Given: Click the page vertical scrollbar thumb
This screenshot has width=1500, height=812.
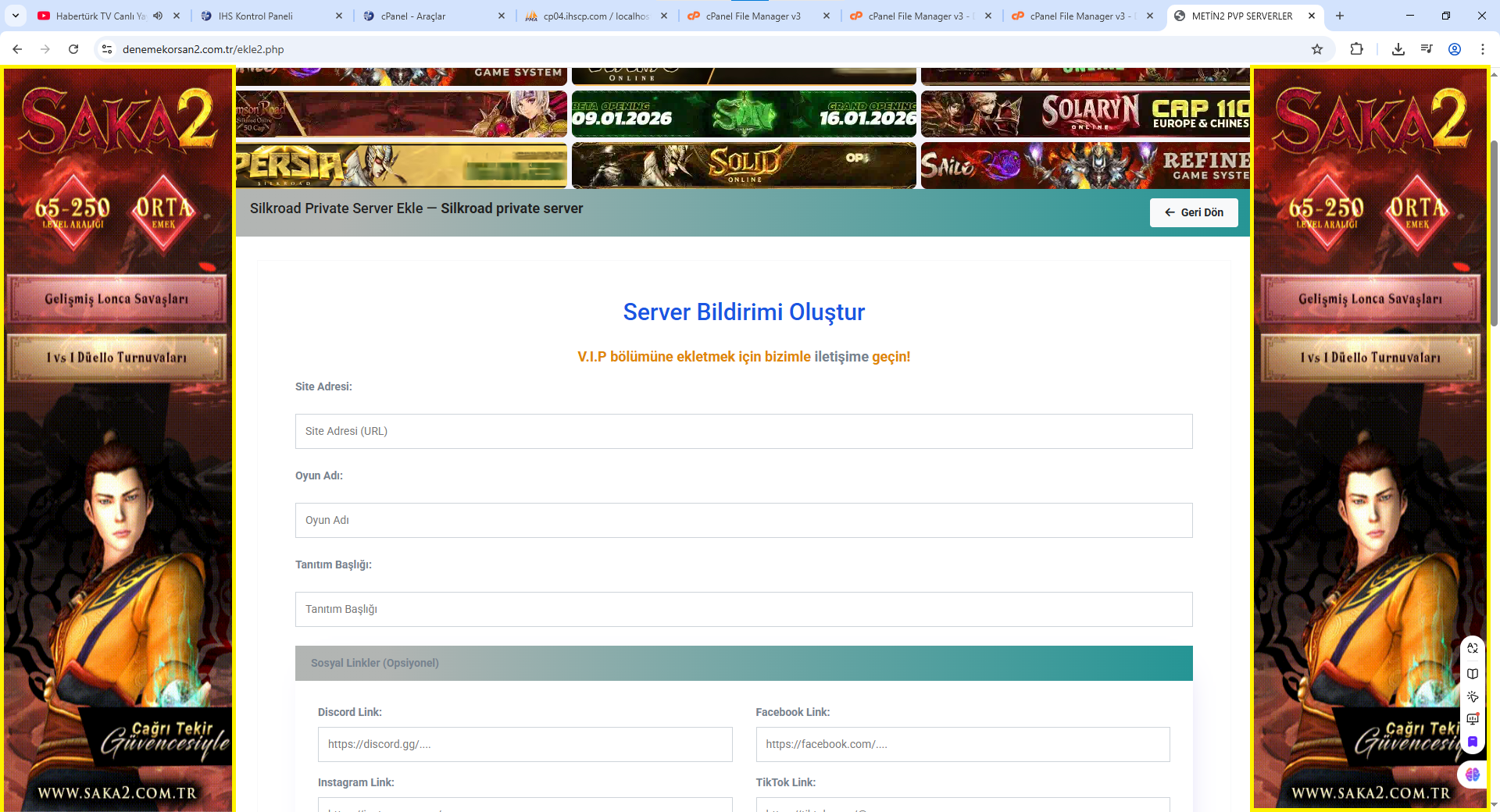Looking at the screenshot, I should (1494, 234).
